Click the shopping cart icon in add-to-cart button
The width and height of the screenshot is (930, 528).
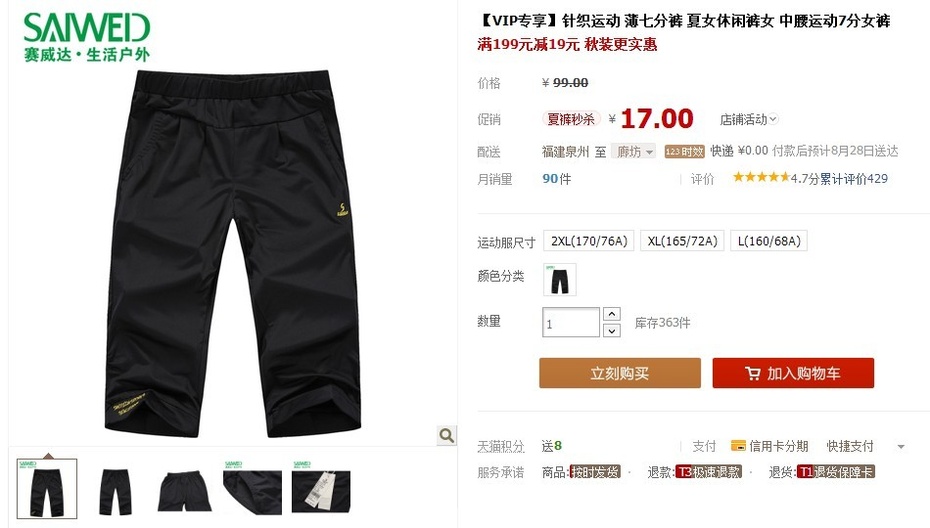click(753, 373)
